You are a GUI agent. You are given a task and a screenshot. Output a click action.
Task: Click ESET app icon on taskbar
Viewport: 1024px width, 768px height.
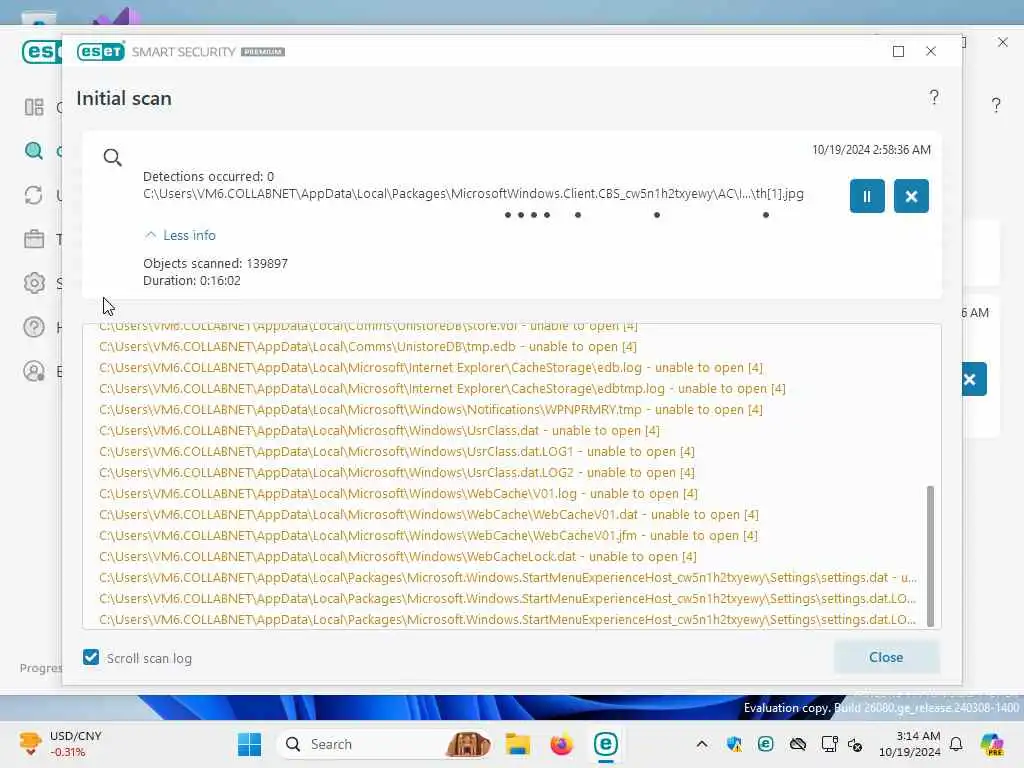click(x=605, y=744)
